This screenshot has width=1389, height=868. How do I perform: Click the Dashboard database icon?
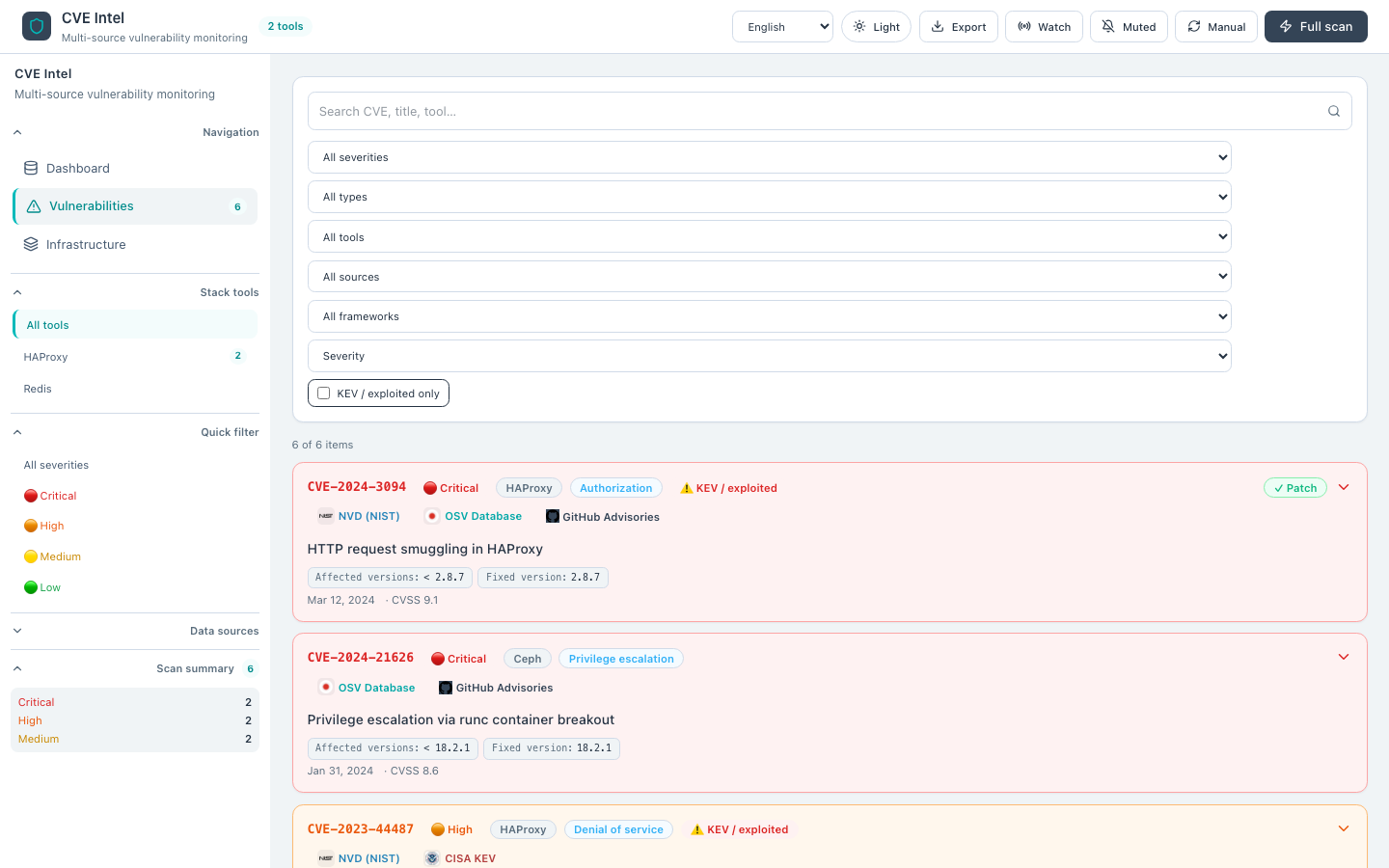click(31, 168)
